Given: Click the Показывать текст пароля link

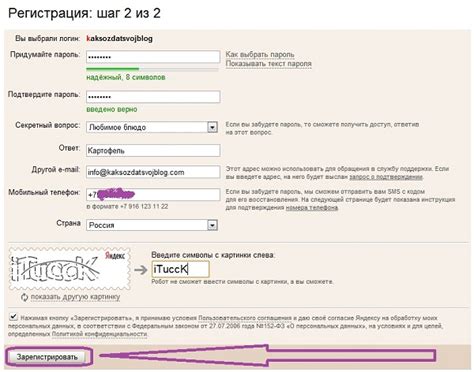Looking at the screenshot, I should 269,63.
